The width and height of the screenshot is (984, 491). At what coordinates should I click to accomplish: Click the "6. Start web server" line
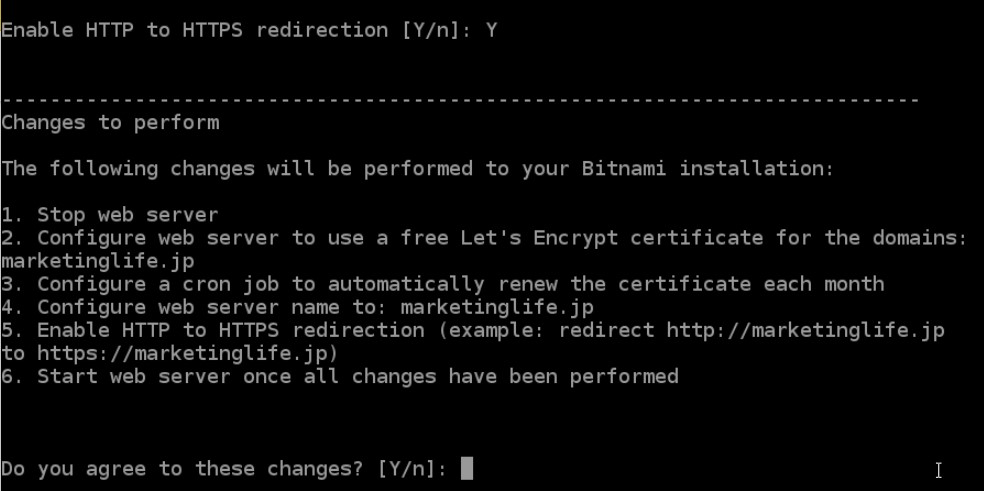click(340, 376)
